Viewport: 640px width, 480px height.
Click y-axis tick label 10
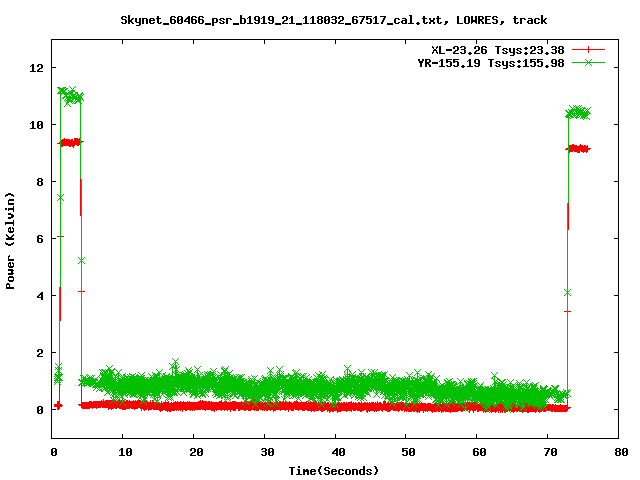[x=36, y=125]
